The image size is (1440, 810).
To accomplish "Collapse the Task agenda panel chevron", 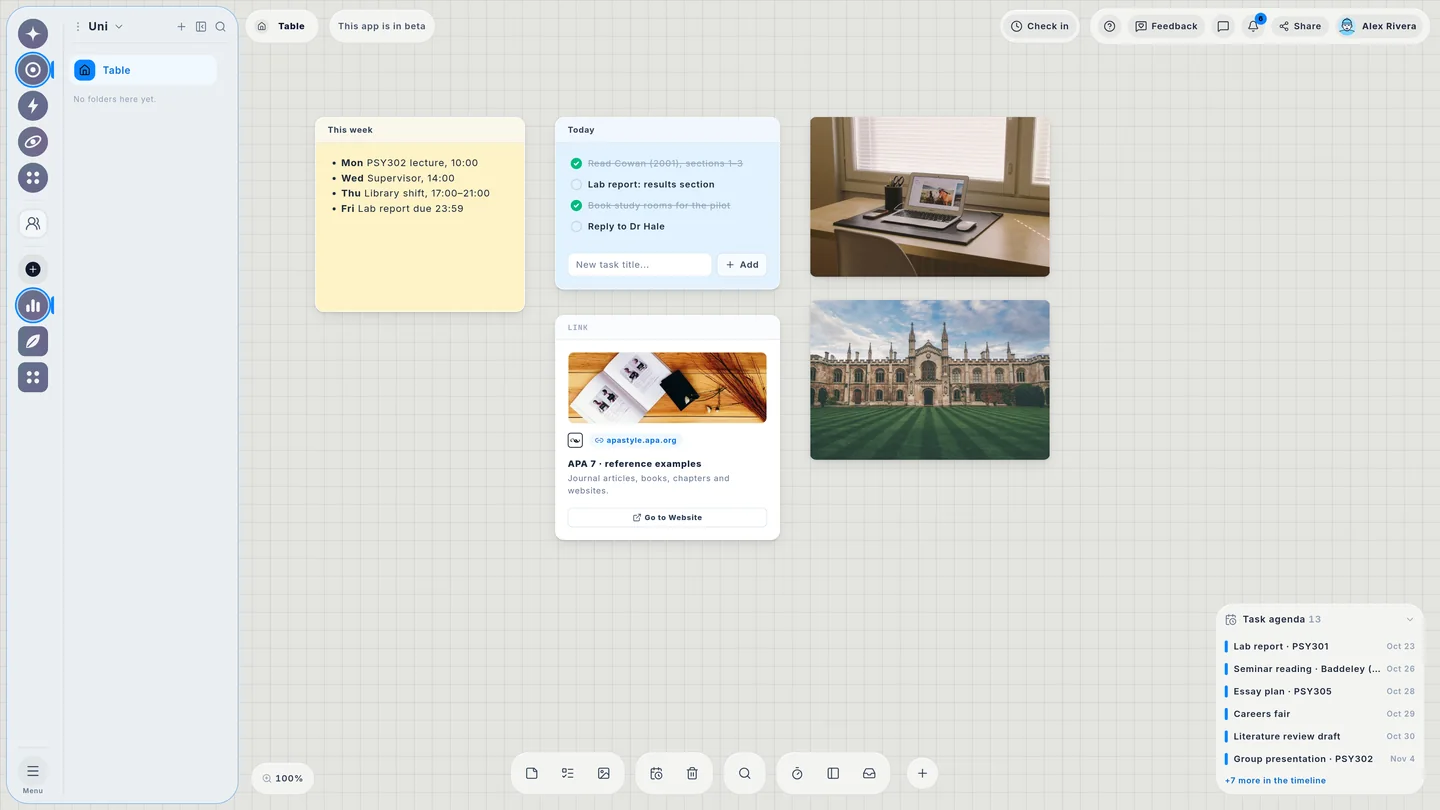I will (x=1410, y=620).
